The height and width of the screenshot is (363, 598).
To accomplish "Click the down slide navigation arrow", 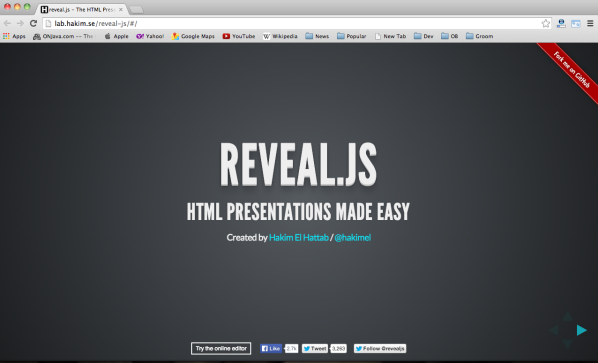I will click(x=567, y=344).
